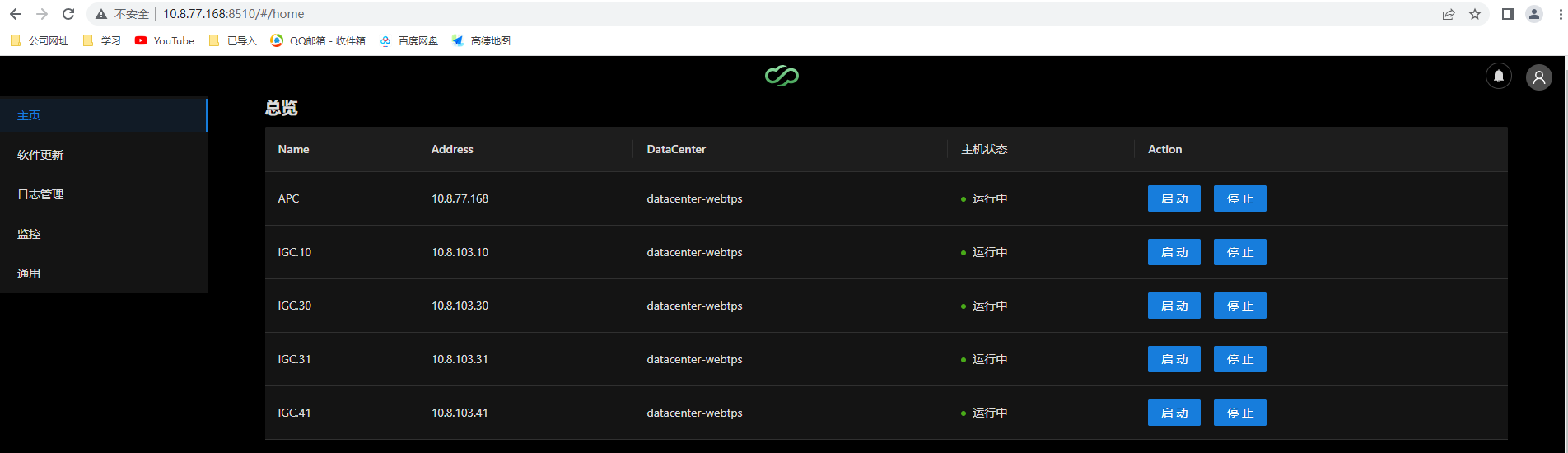Open the YouTube bookmark

click(165, 40)
